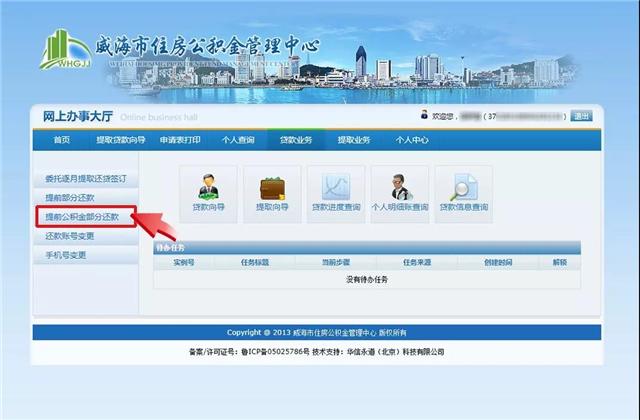Click the 任务标题 column header

255,262
